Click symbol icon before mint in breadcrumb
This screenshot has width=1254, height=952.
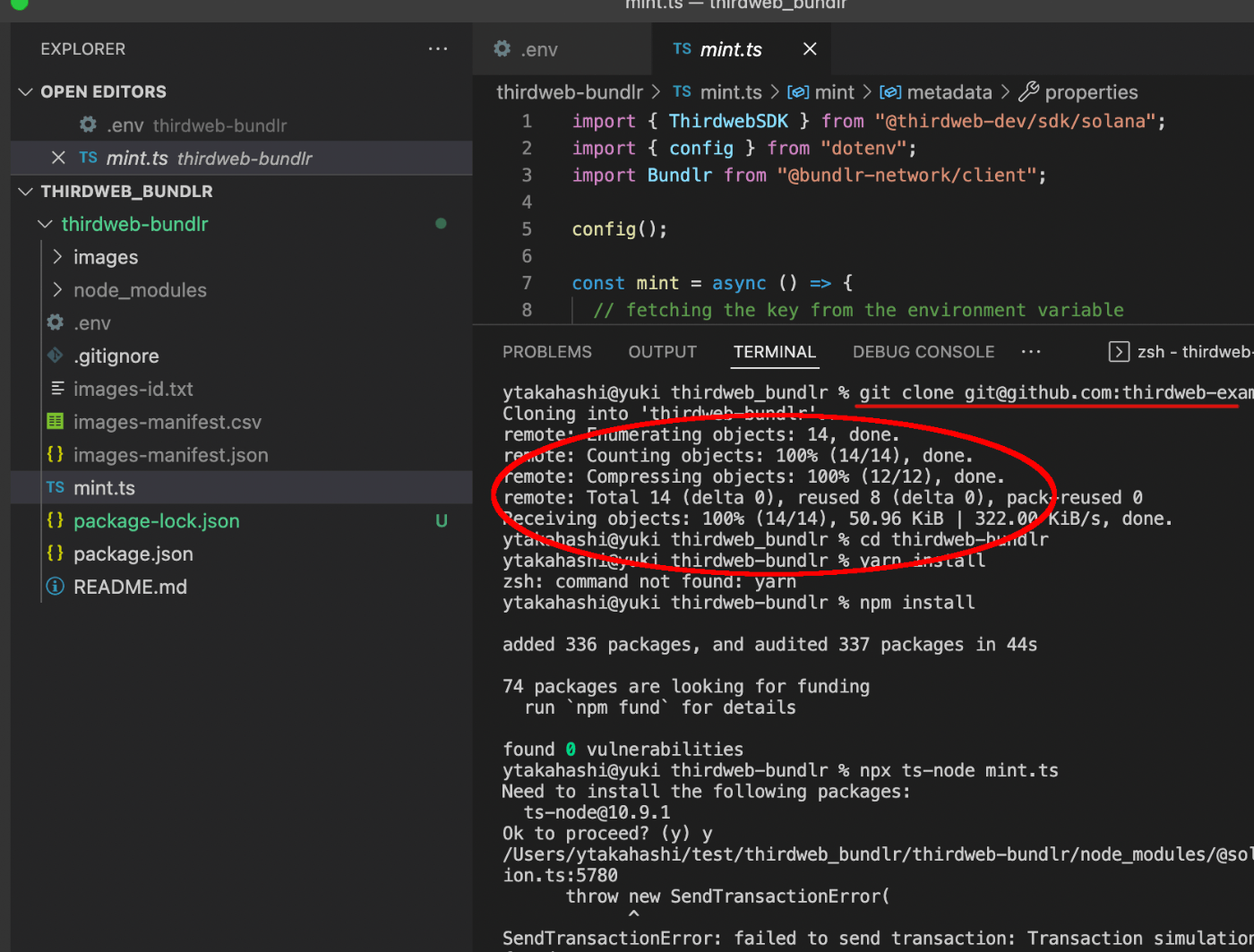point(798,92)
